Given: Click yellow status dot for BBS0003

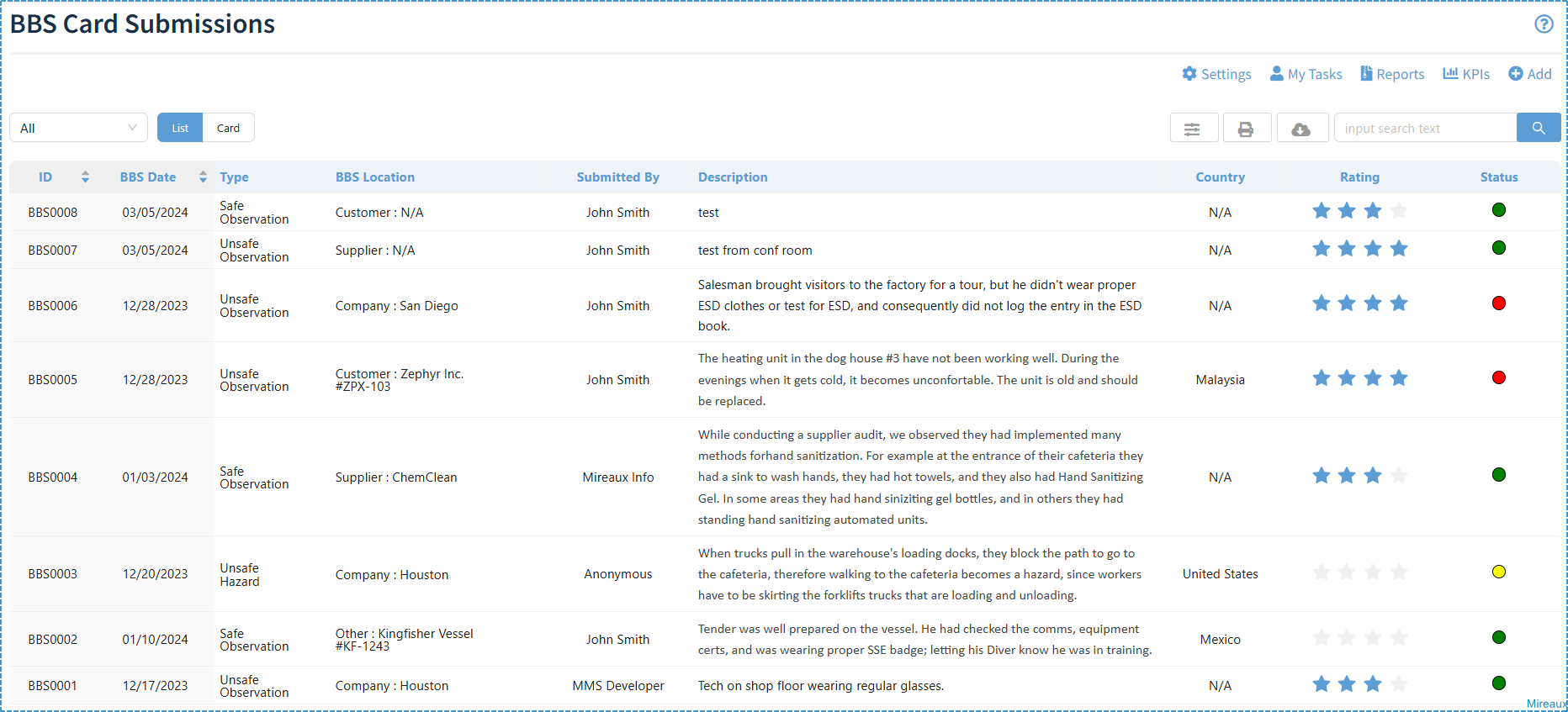Looking at the screenshot, I should [1499, 572].
